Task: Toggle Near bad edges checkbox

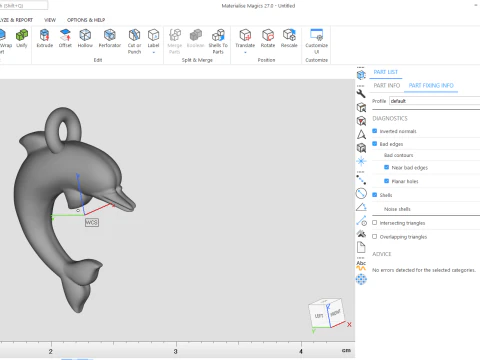Action: click(386, 167)
